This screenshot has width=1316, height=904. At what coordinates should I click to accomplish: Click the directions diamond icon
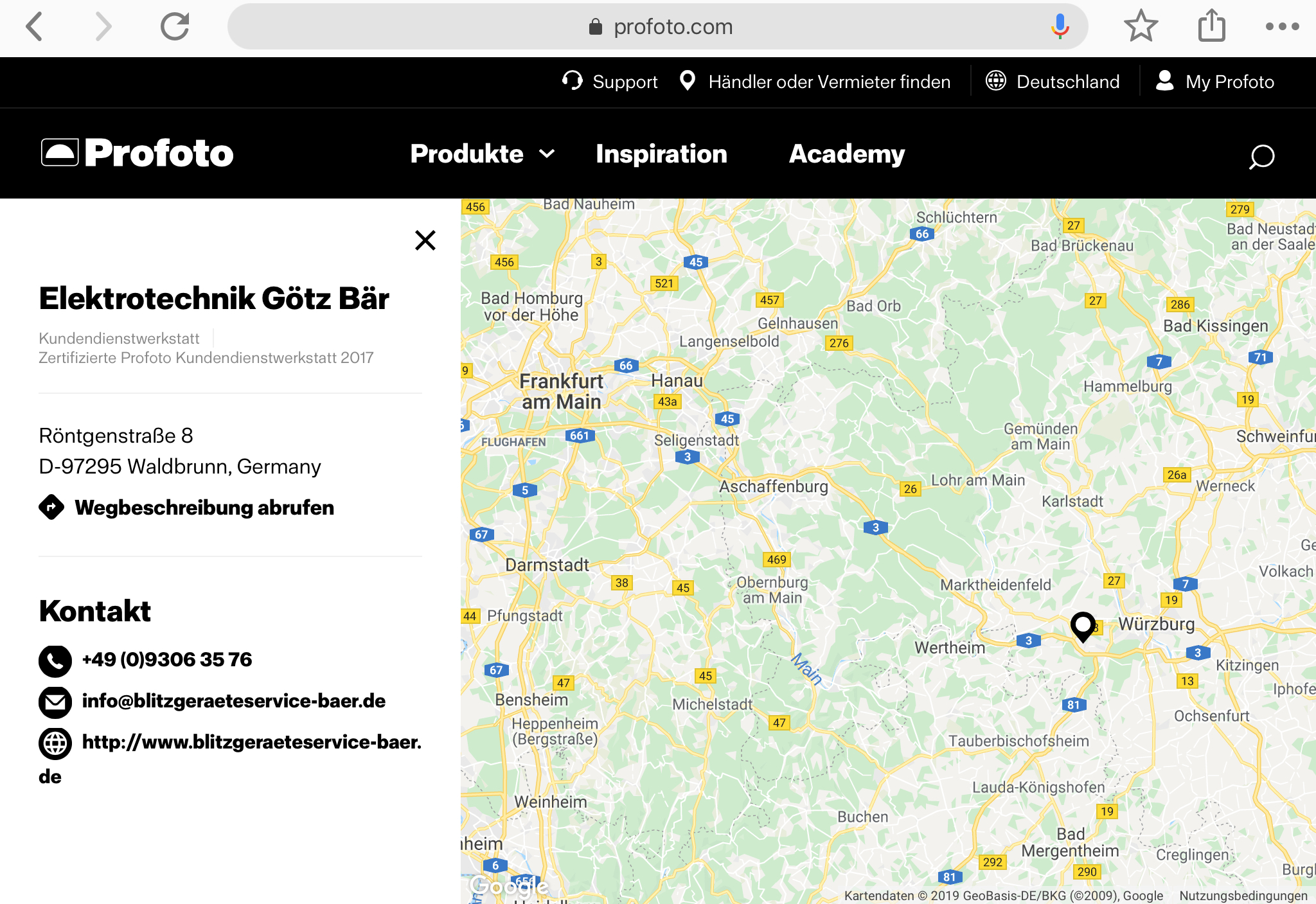(x=51, y=507)
